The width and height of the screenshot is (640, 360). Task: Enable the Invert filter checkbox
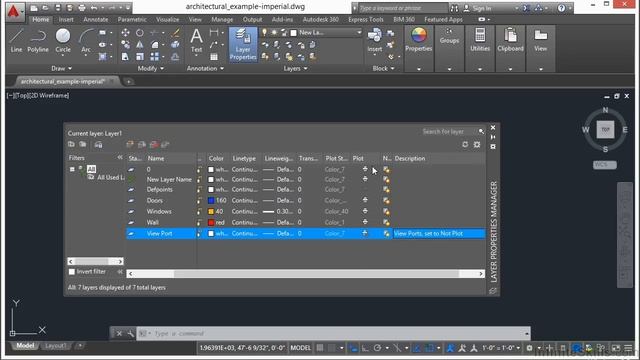pyautogui.click(x=72, y=271)
